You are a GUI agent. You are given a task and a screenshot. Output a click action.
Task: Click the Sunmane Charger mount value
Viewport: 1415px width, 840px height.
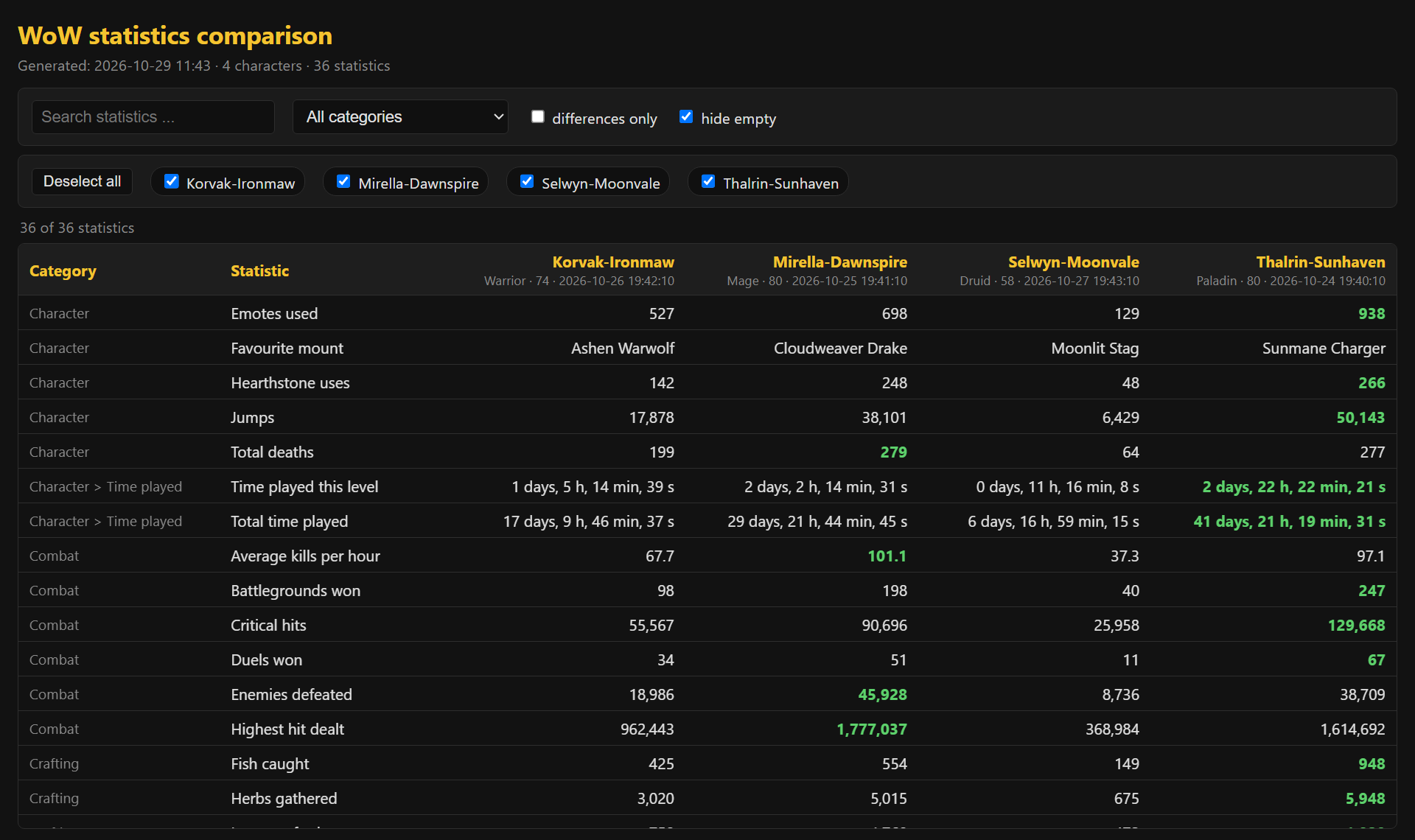point(1324,349)
